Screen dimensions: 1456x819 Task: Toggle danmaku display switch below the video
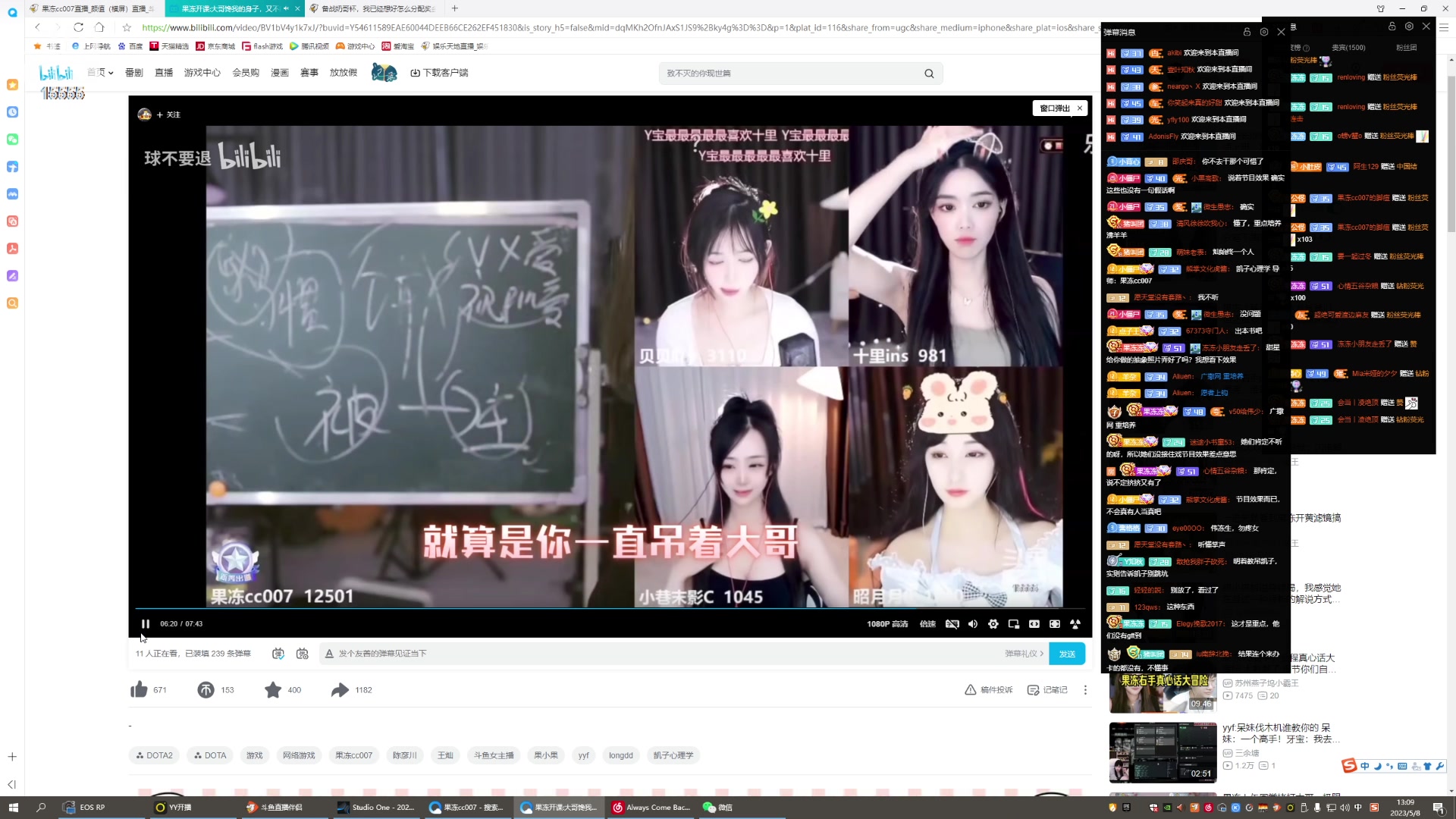click(278, 654)
